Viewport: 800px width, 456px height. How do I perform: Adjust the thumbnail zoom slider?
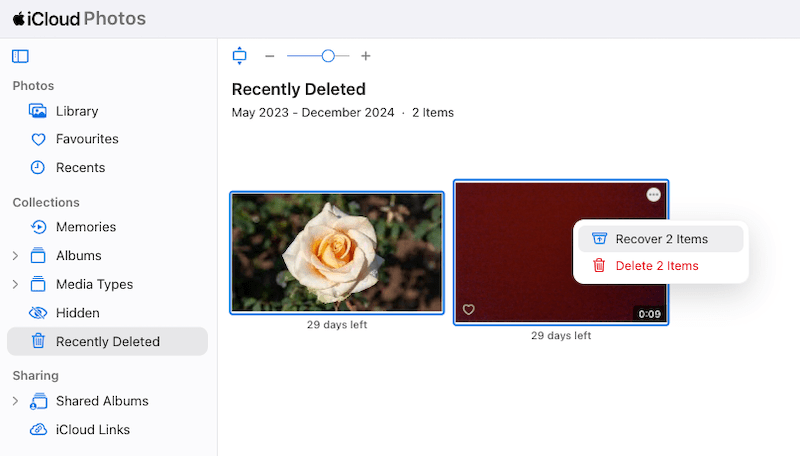[x=328, y=56]
